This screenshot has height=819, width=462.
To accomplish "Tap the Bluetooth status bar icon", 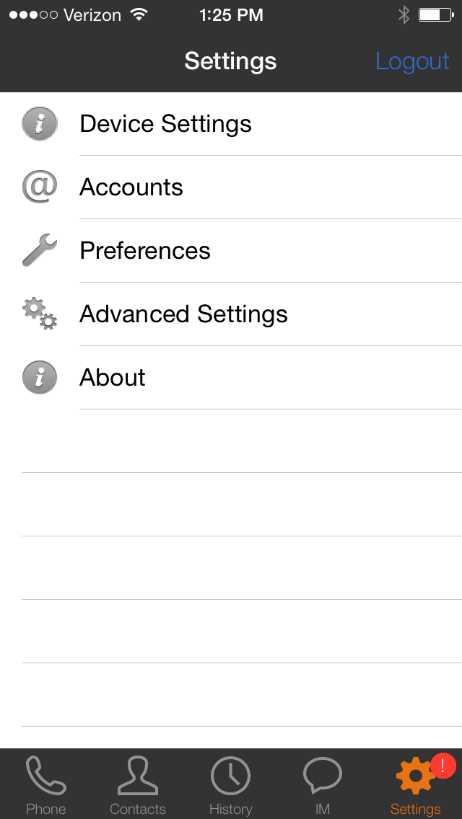I will [404, 15].
